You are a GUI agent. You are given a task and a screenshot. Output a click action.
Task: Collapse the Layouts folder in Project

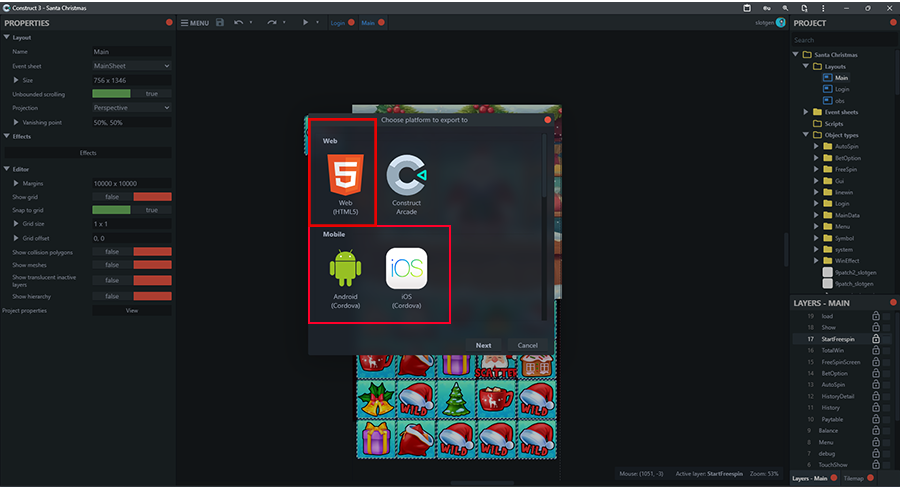tap(806, 67)
